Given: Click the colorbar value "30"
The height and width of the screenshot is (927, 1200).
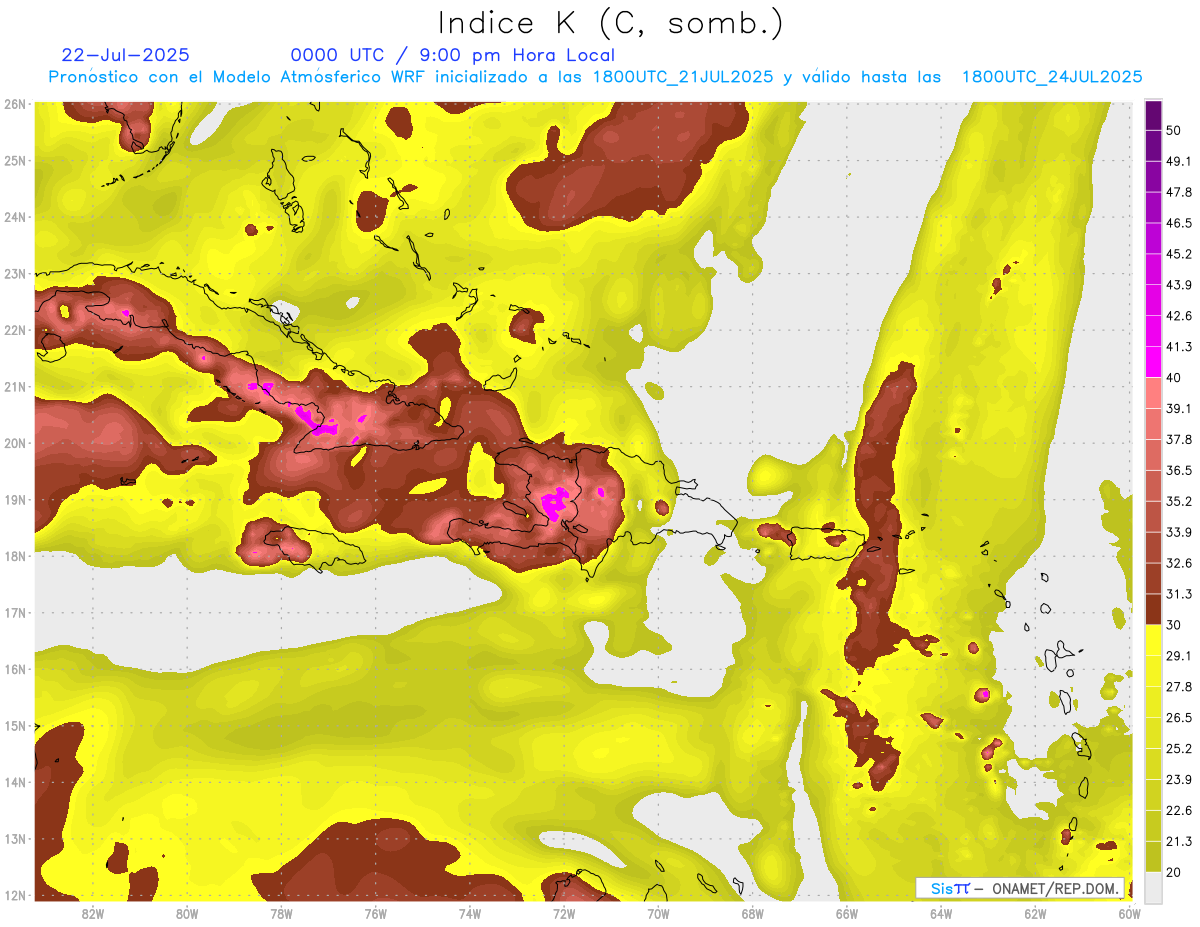Looking at the screenshot, I should coord(1174,625).
